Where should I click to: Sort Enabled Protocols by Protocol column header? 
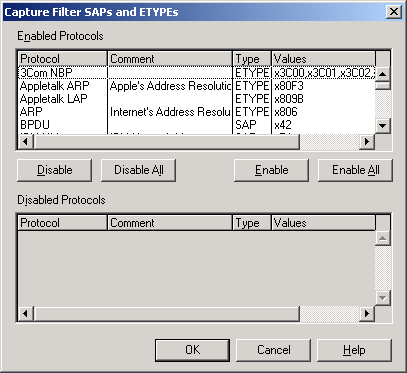(x=63, y=59)
